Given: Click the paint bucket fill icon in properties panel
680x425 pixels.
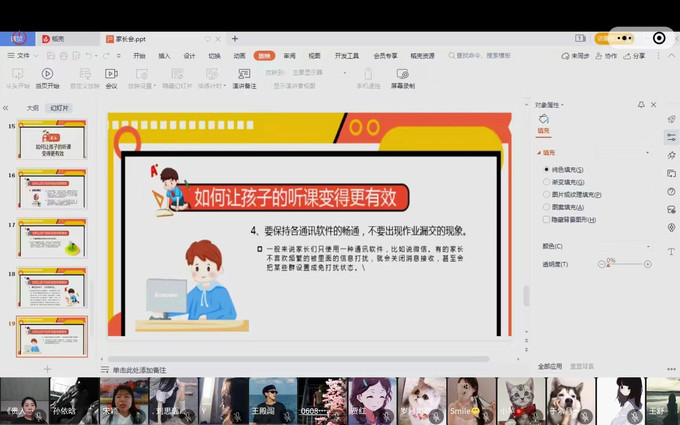Looking at the screenshot, I should coord(543,119).
